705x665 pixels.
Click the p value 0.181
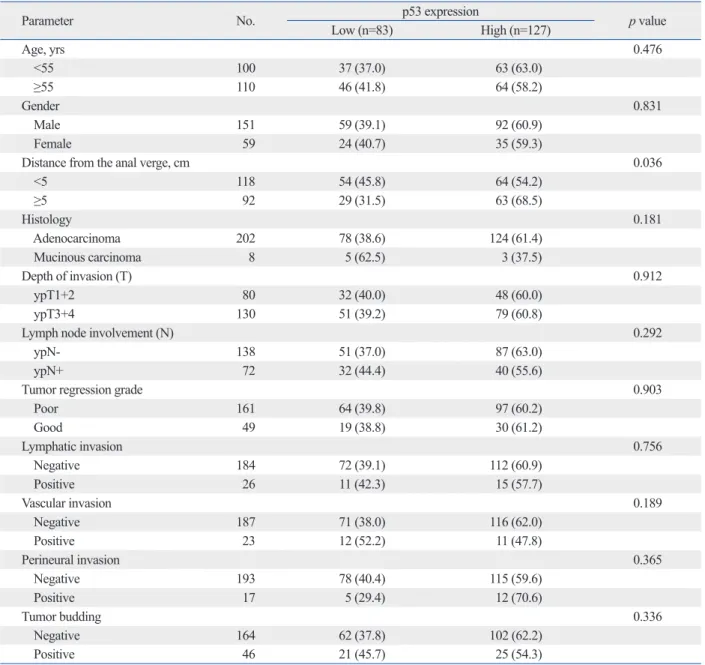(x=647, y=219)
